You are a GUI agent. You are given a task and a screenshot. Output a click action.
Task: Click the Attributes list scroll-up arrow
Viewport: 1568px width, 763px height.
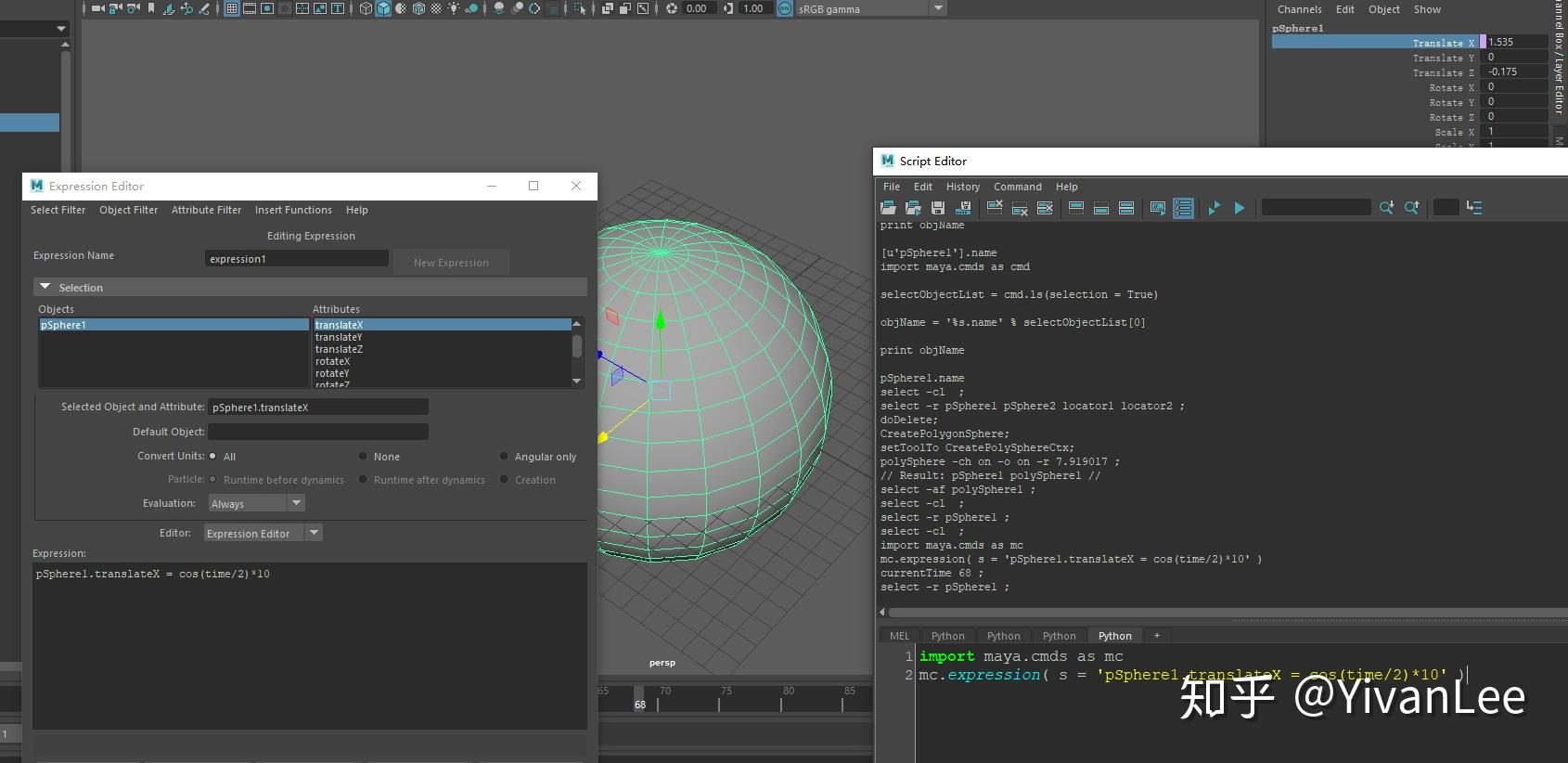tap(577, 323)
